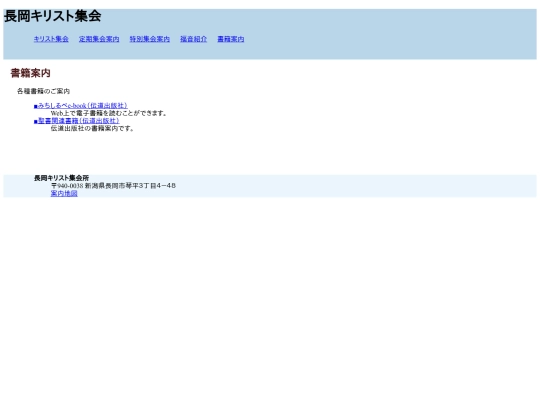
Task: Open みちしるべe-book (伝道出版社) link
Action: coord(81,106)
